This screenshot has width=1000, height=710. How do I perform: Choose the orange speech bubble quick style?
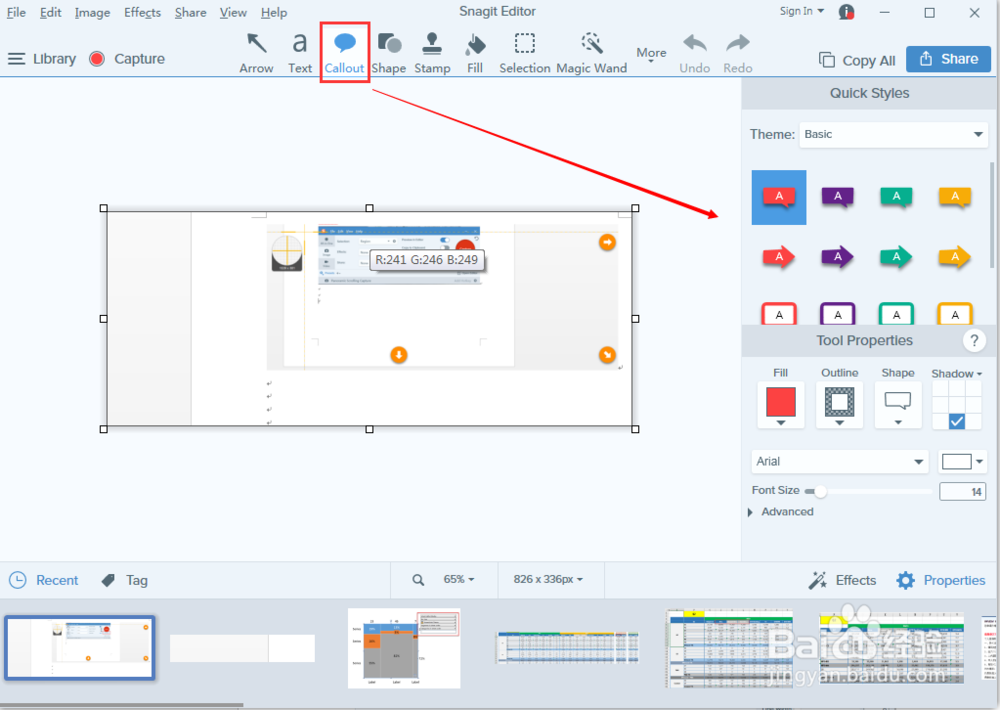[955, 197]
